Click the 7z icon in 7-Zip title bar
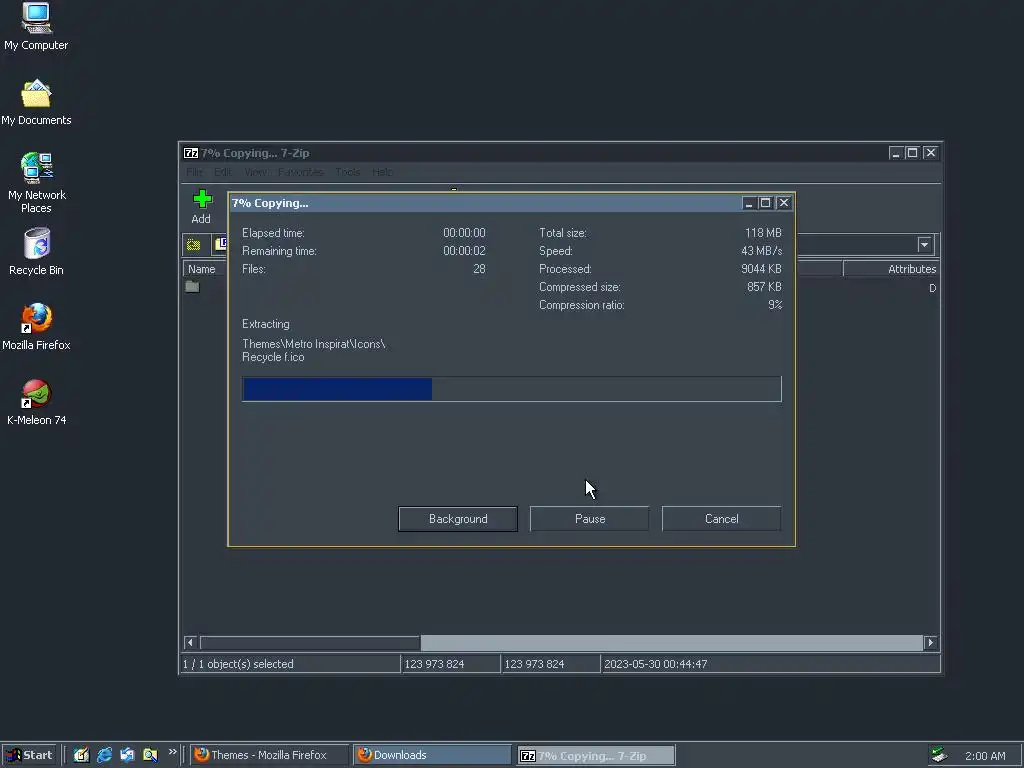The height and width of the screenshot is (768, 1024). 191,153
